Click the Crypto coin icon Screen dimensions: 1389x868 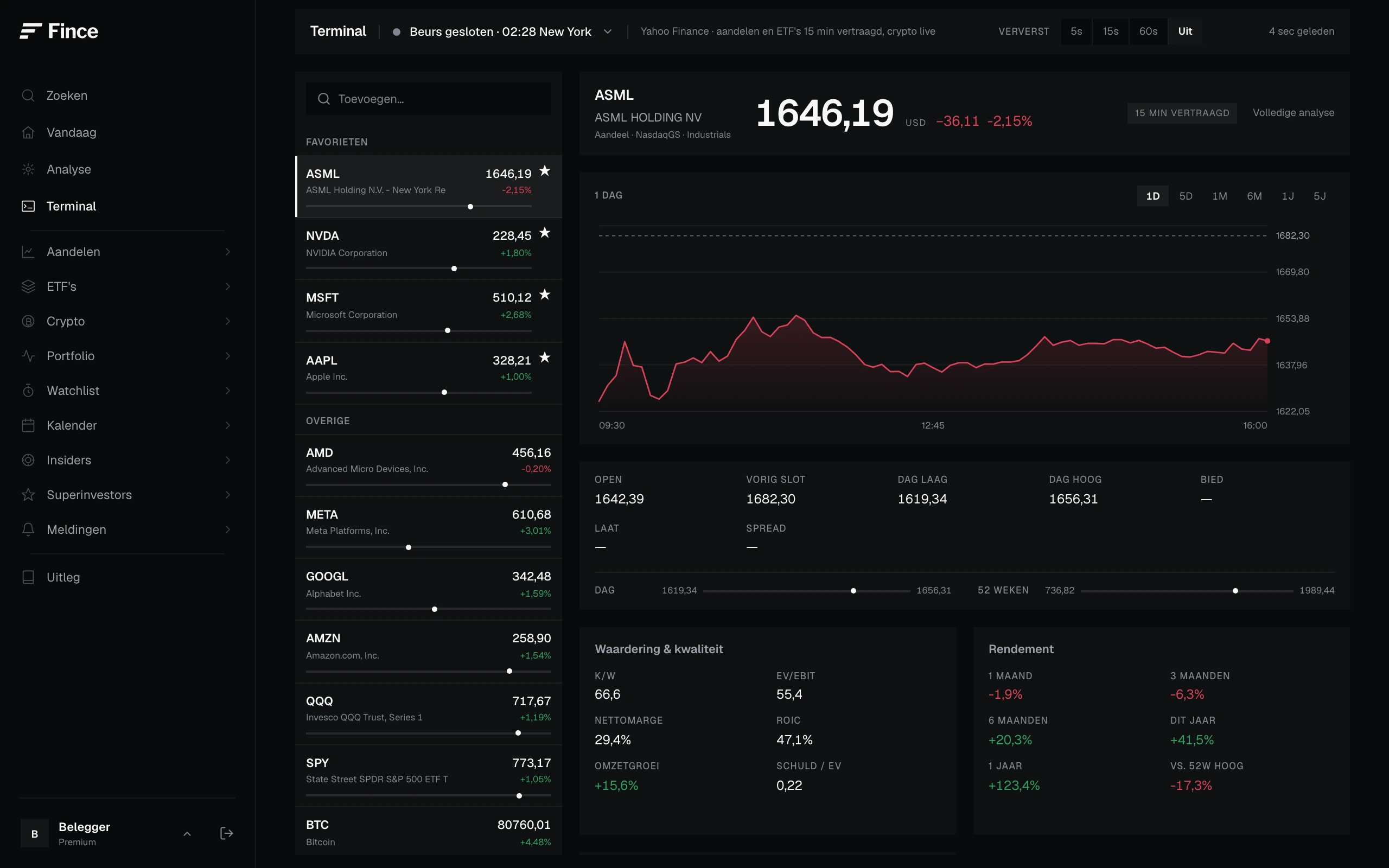point(28,321)
